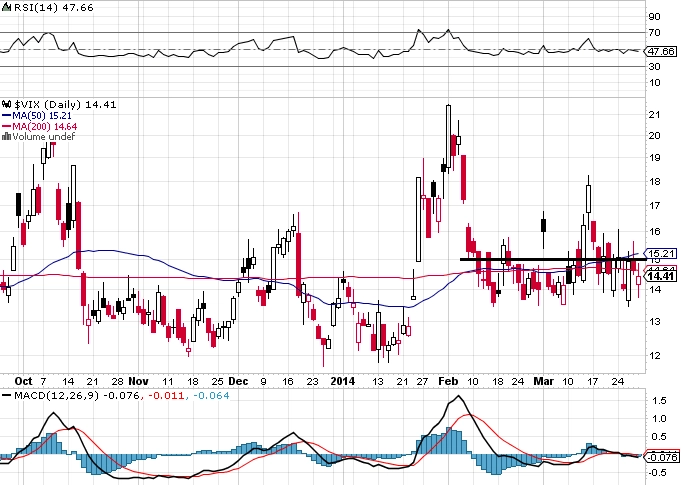Select the red MA(200) legend line marker
This screenshot has height=485, width=682.
7,127
